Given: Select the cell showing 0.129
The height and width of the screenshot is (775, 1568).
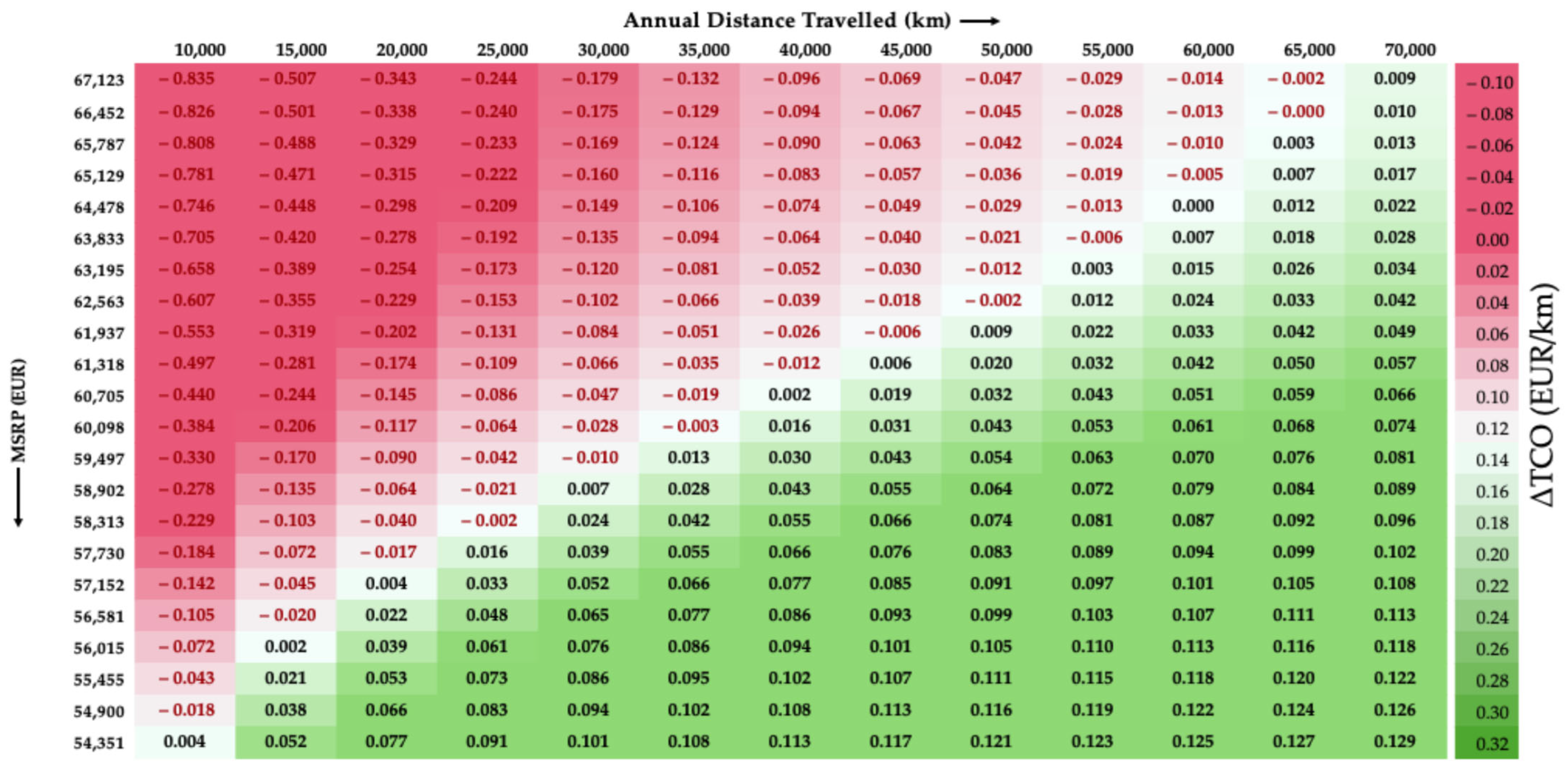Looking at the screenshot, I should click(x=1395, y=741).
